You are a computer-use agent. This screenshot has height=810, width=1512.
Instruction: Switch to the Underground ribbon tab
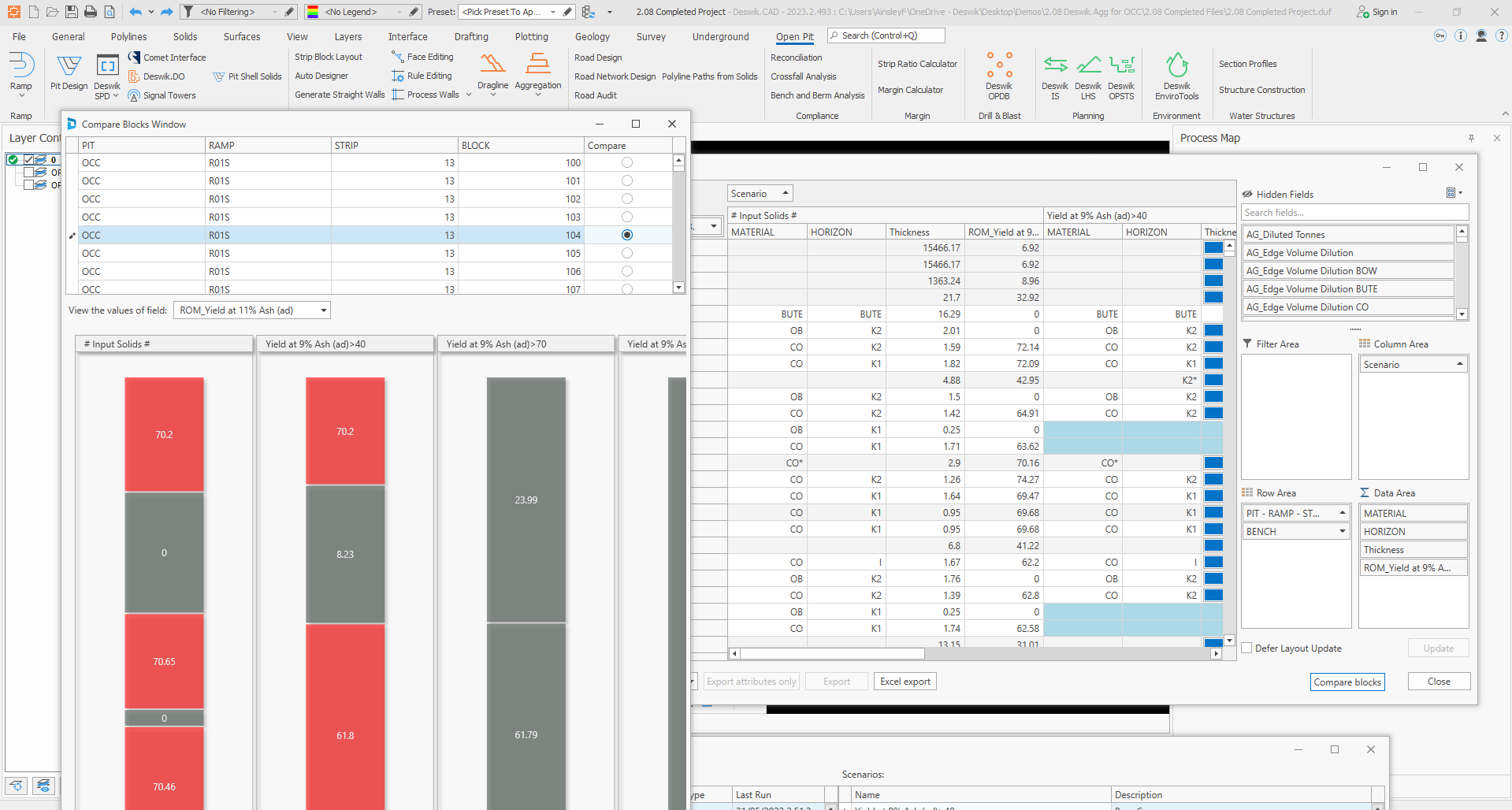[720, 36]
